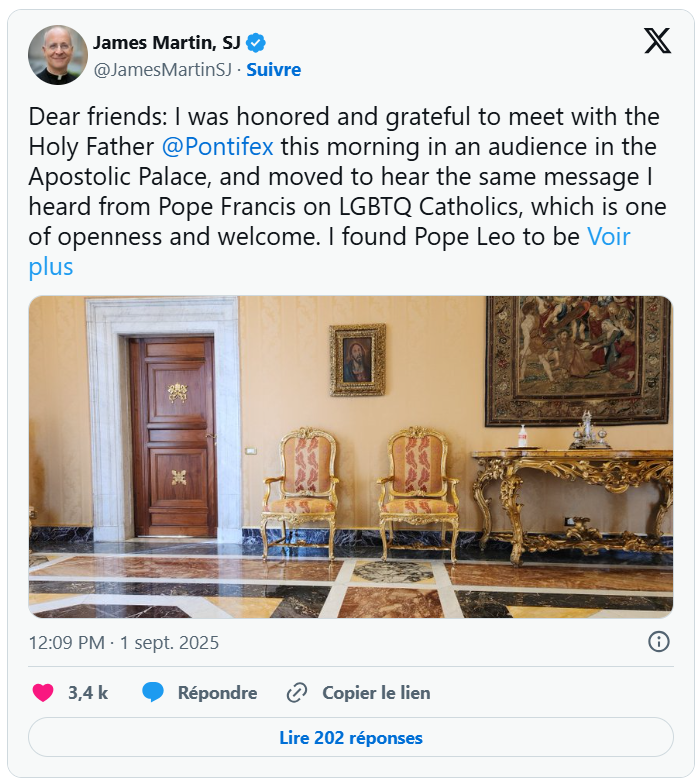Click the author name James Martin, SJ
This screenshot has height=780, width=700.
click(x=166, y=42)
